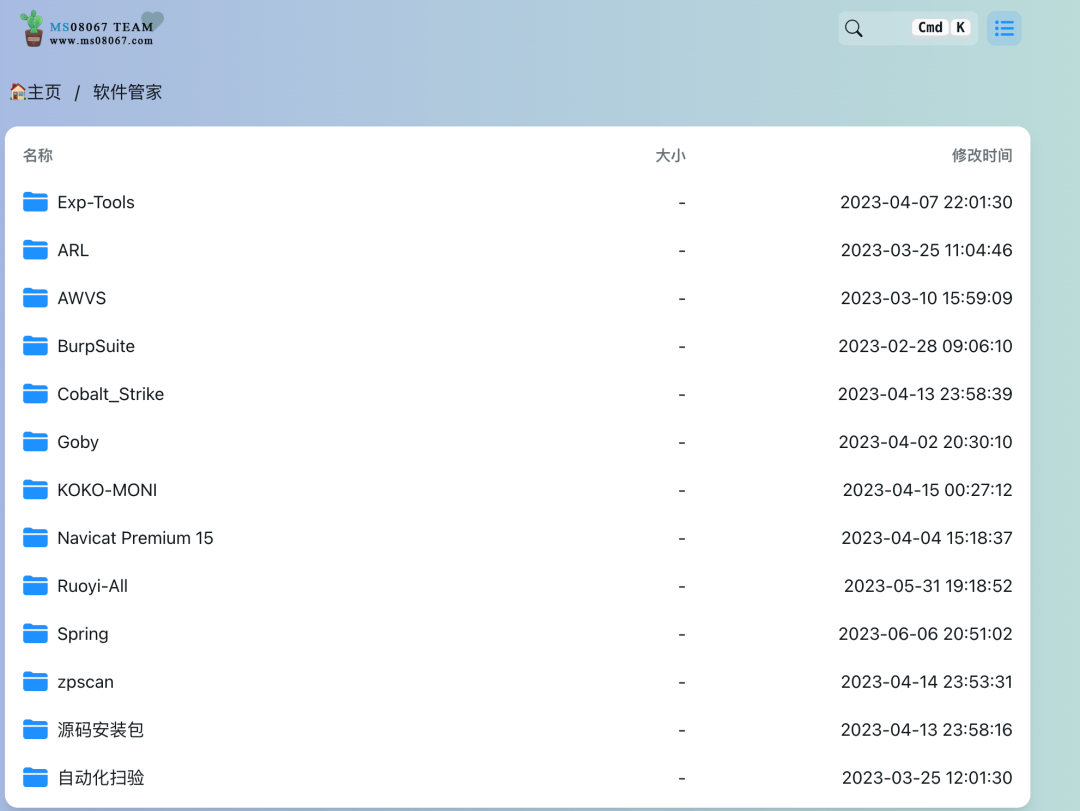Open the BurpSuite folder name
This screenshot has height=811, width=1080.
(96, 346)
